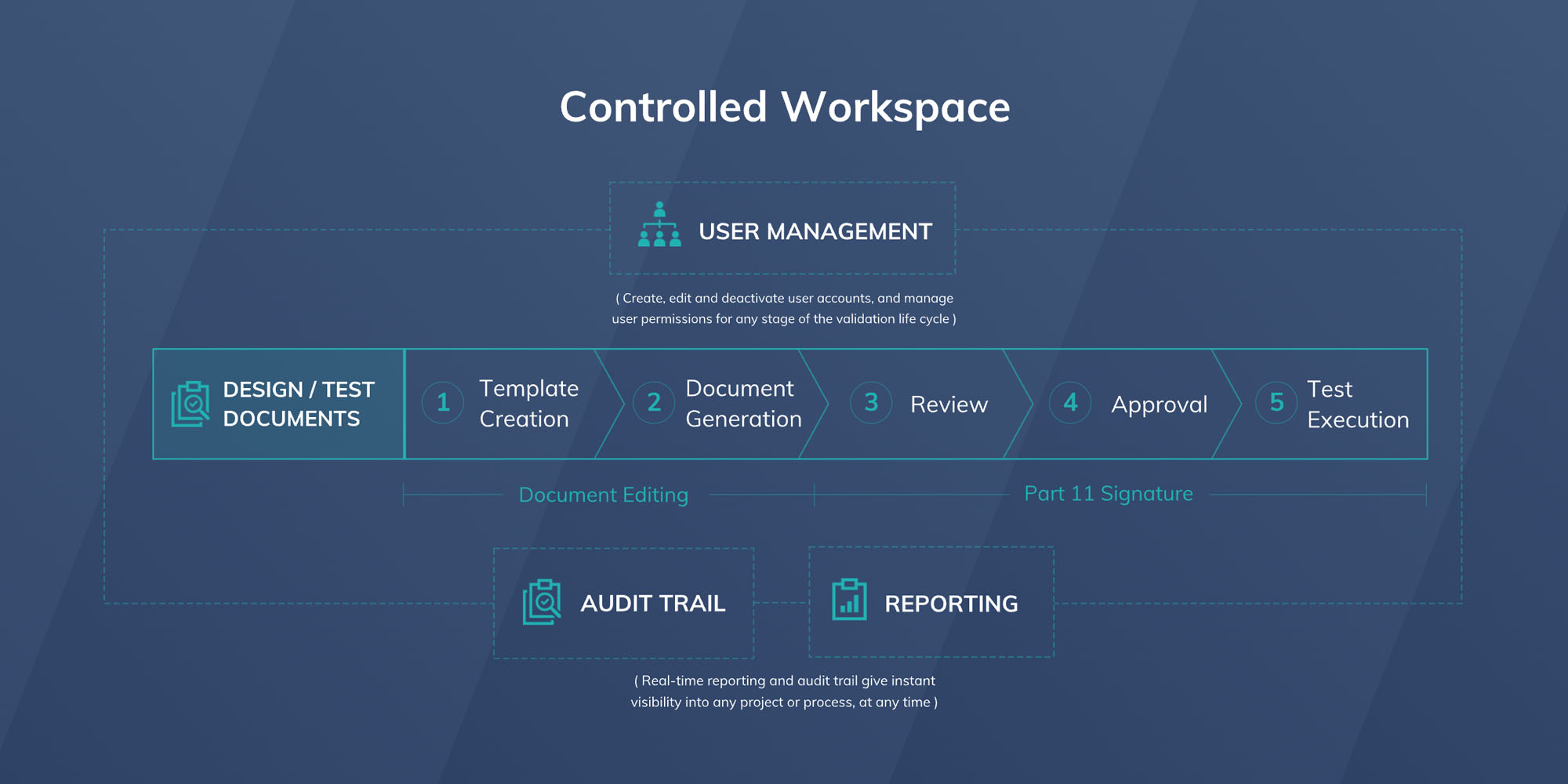The width and height of the screenshot is (1568, 784).
Task: Select step number 4 circle
Action: click(1070, 402)
